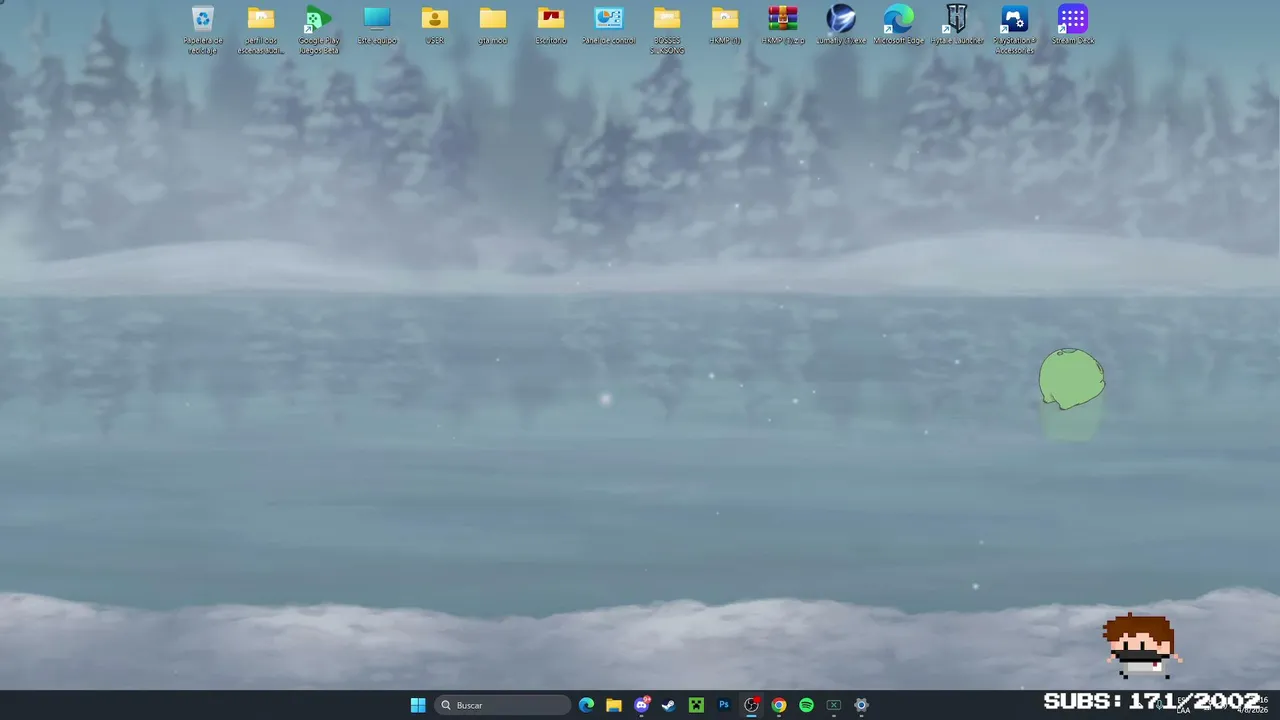The height and width of the screenshot is (720, 1280).
Task: Select the gta mod folder
Action: pos(493,26)
